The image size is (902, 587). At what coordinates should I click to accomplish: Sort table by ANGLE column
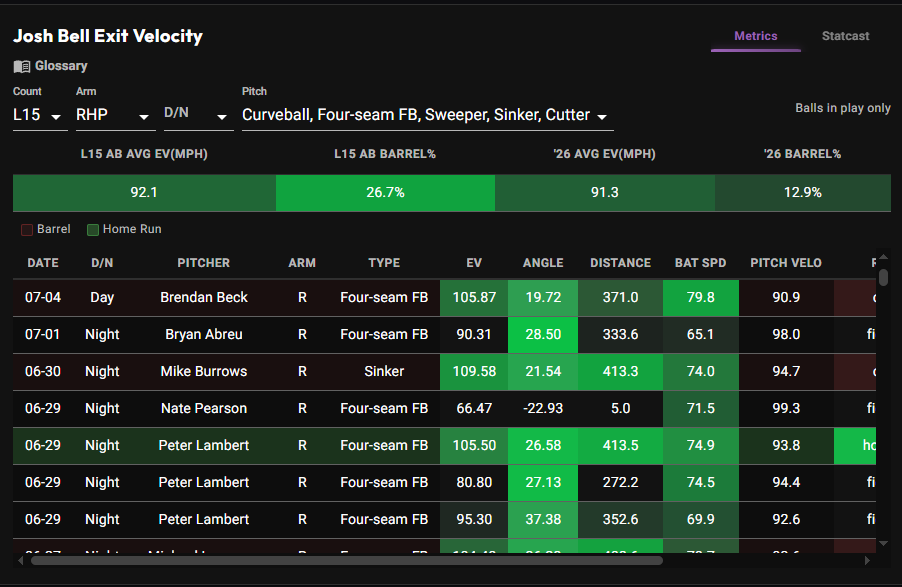543,263
